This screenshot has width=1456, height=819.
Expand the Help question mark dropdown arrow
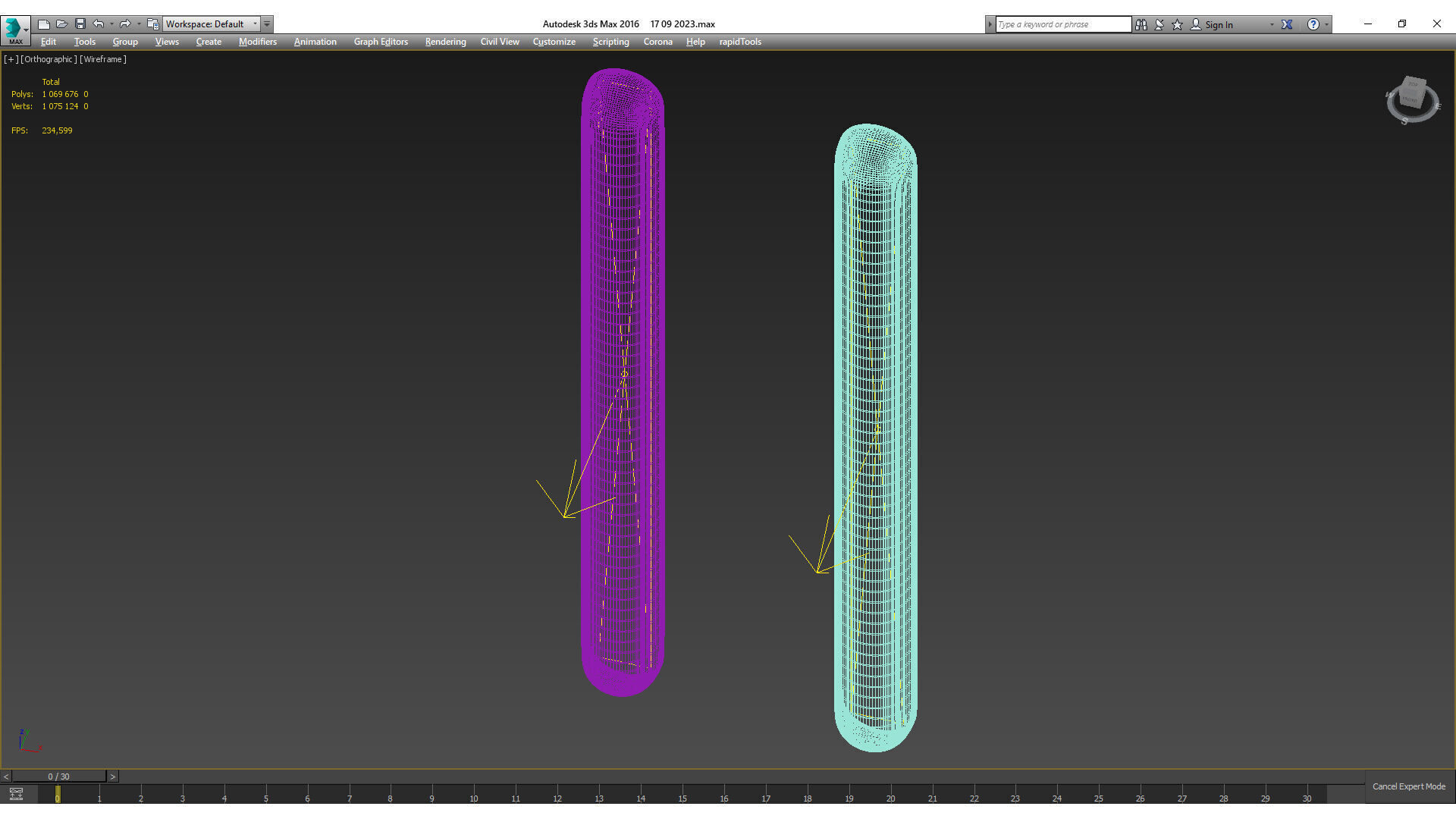pos(1326,24)
